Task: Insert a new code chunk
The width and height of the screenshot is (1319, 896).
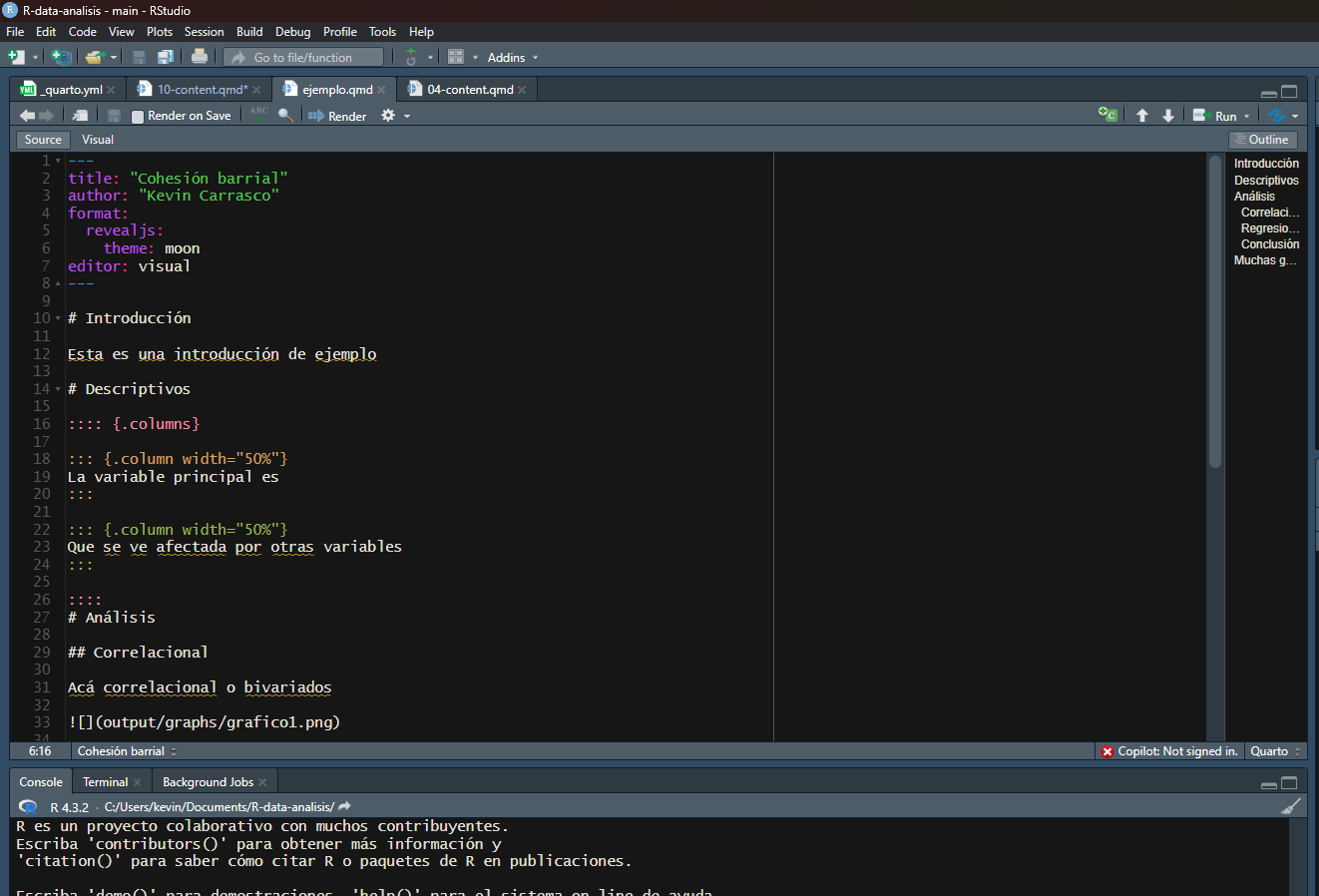Action: point(1106,115)
